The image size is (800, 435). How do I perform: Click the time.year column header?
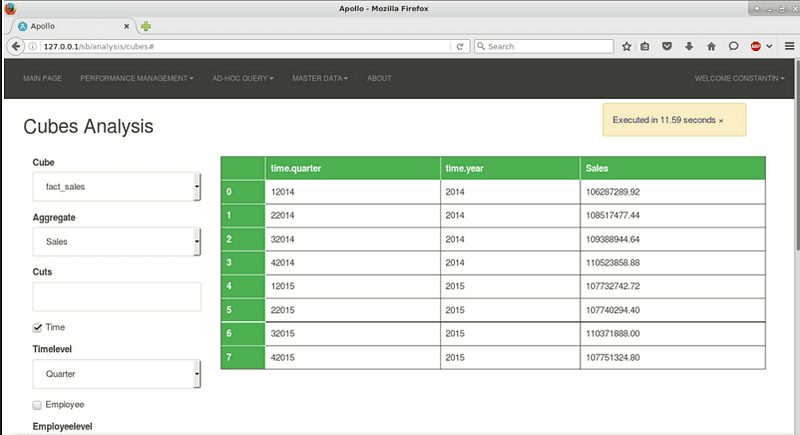click(x=510, y=168)
